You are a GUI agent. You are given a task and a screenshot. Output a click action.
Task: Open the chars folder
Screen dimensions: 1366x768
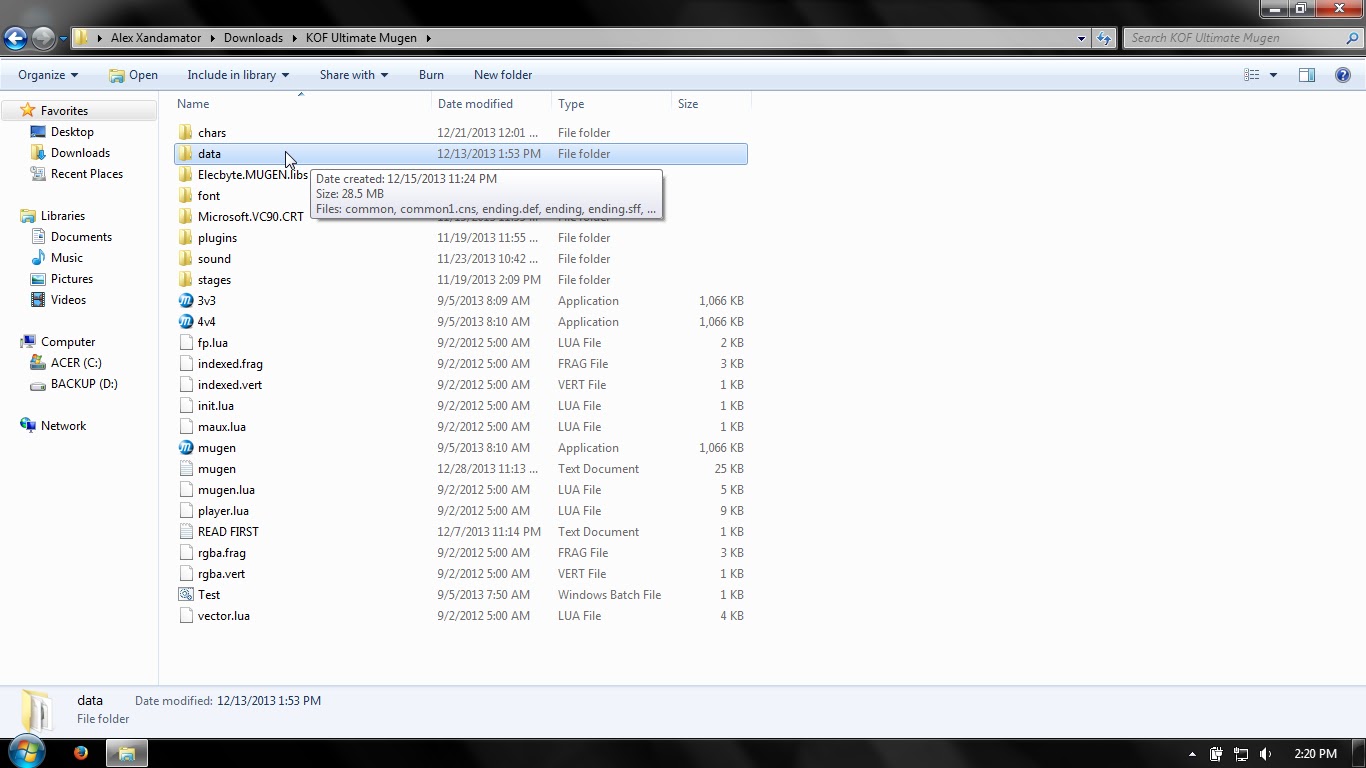[212, 132]
